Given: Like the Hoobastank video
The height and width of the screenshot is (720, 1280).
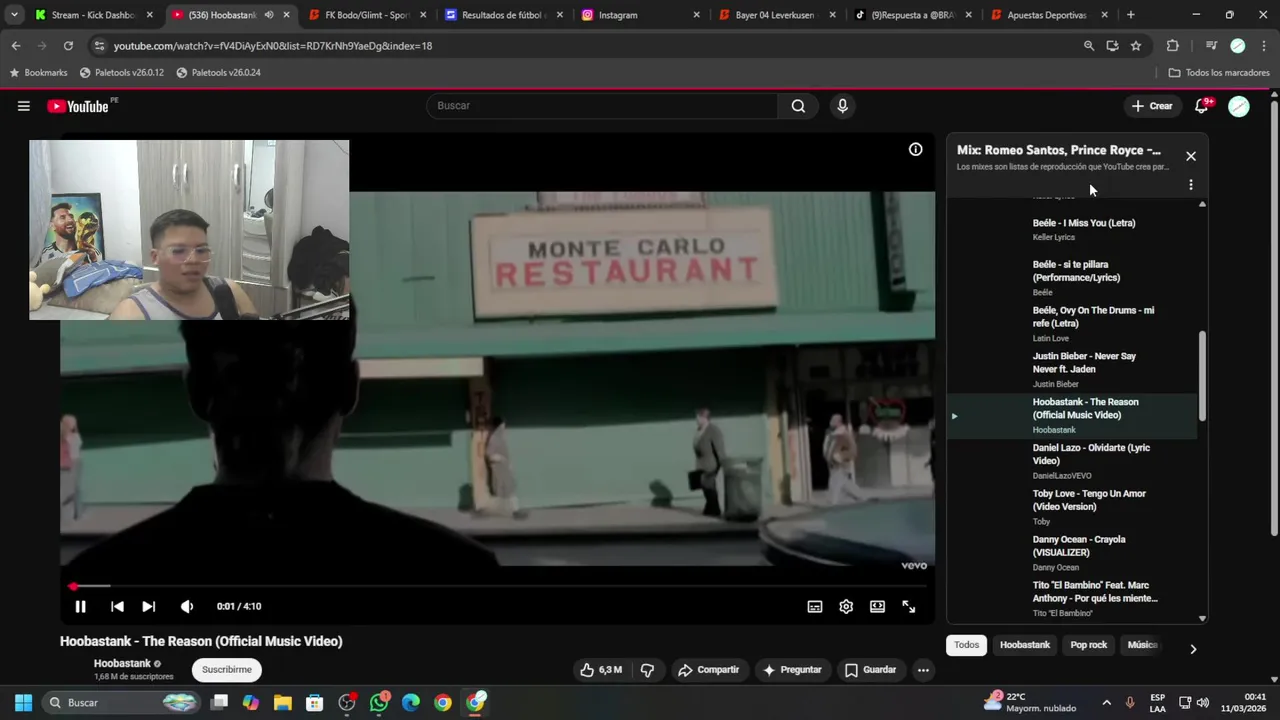Looking at the screenshot, I should pyautogui.click(x=601, y=670).
